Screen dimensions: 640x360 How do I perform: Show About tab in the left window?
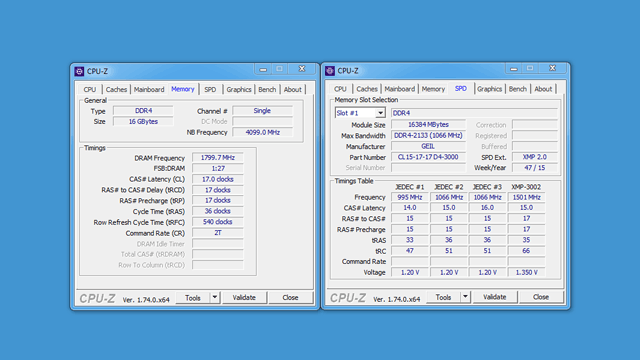293,89
